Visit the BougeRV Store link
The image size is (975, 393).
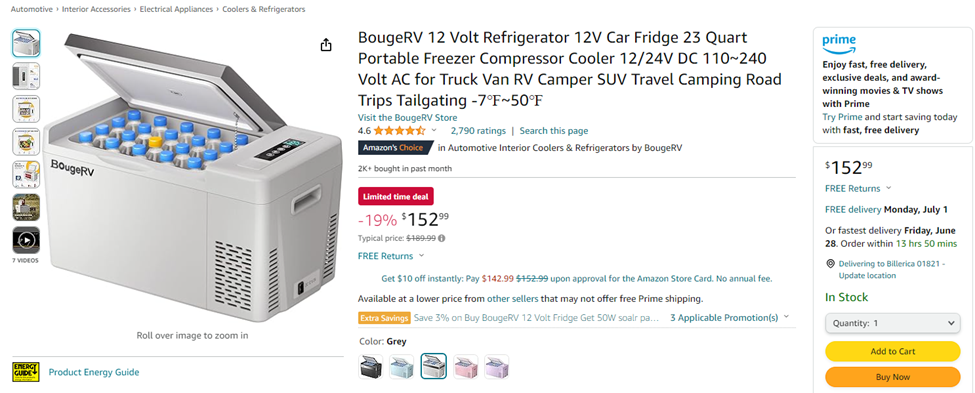point(407,118)
